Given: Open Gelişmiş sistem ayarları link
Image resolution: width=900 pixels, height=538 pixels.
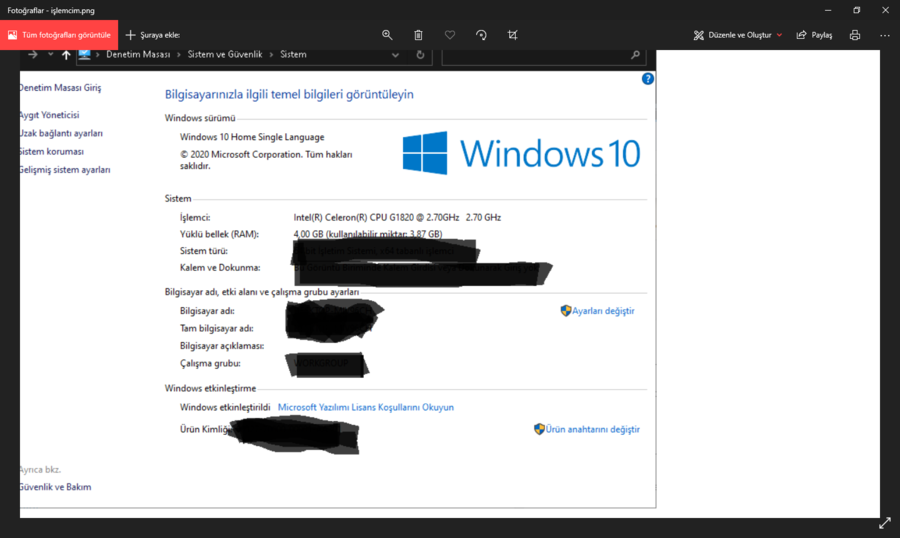Looking at the screenshot, I should point(65,170).
